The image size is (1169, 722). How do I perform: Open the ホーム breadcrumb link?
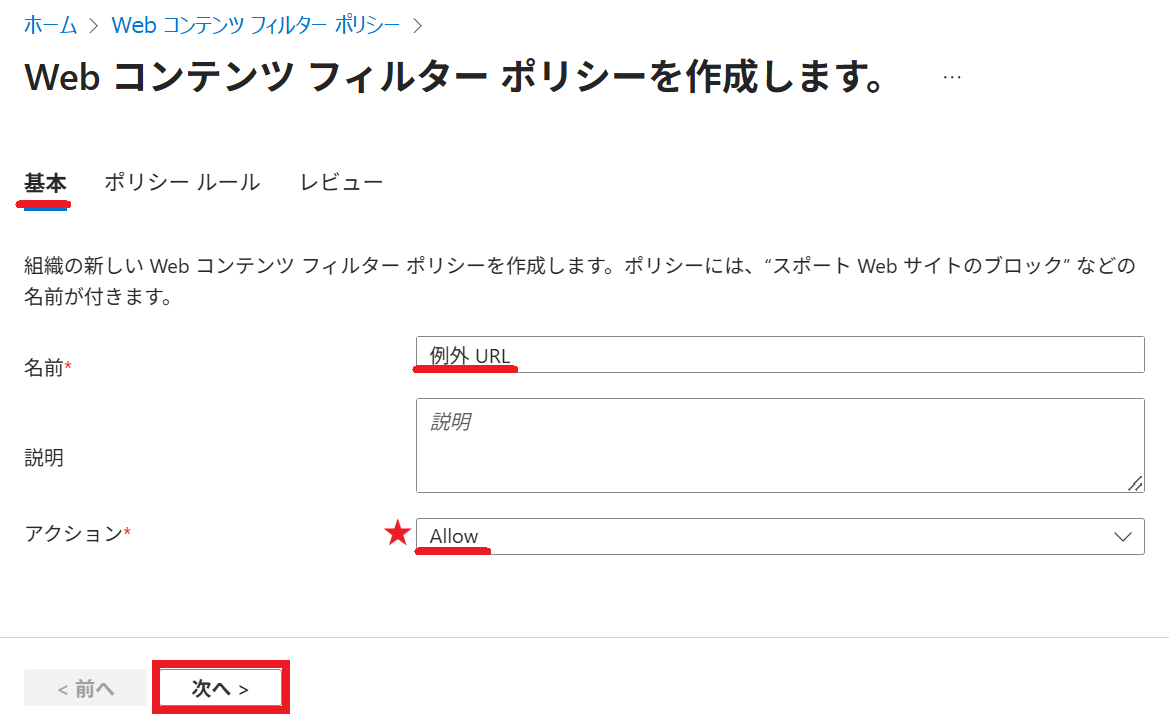50,25
